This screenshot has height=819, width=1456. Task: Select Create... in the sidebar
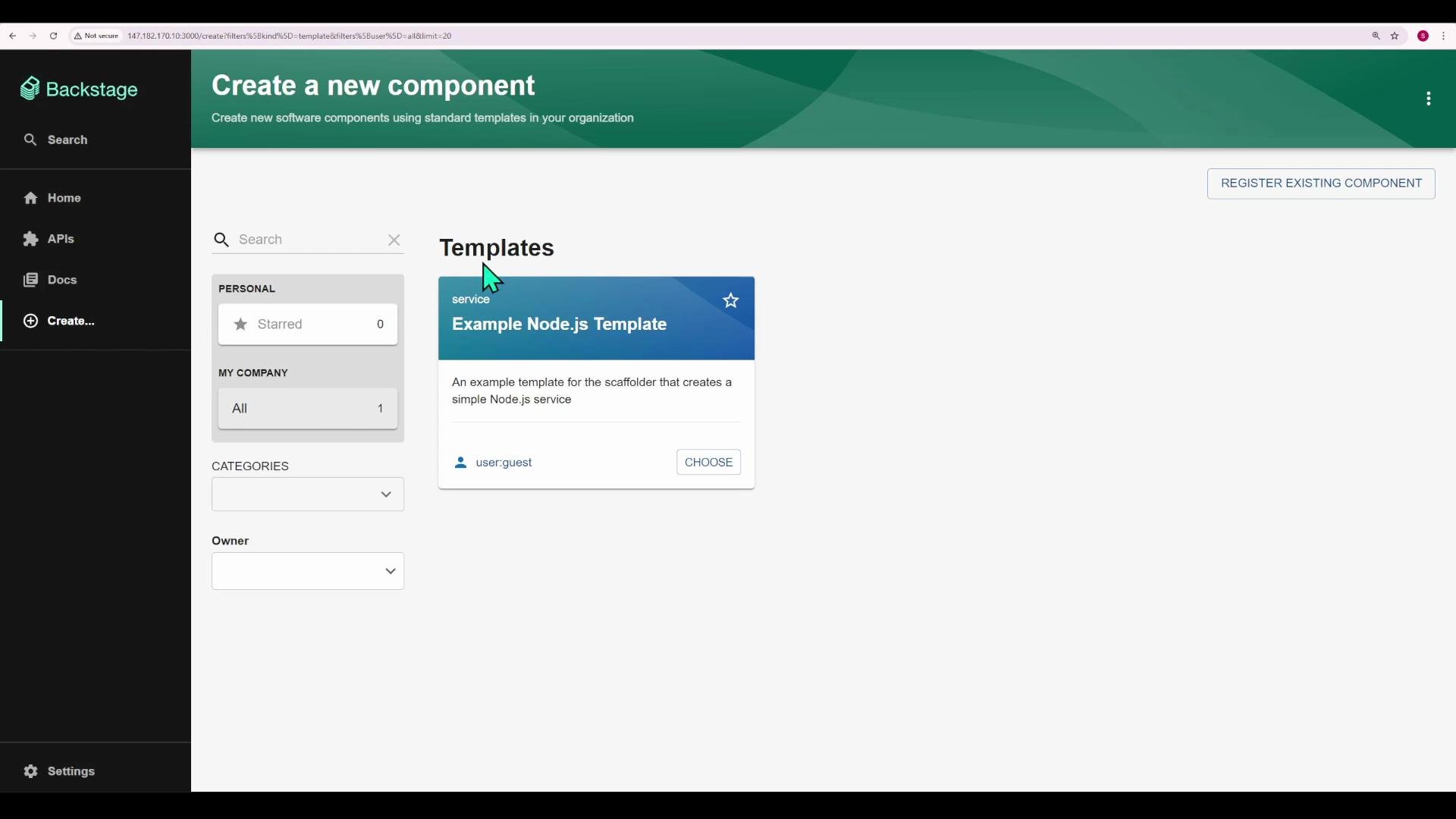59,321
